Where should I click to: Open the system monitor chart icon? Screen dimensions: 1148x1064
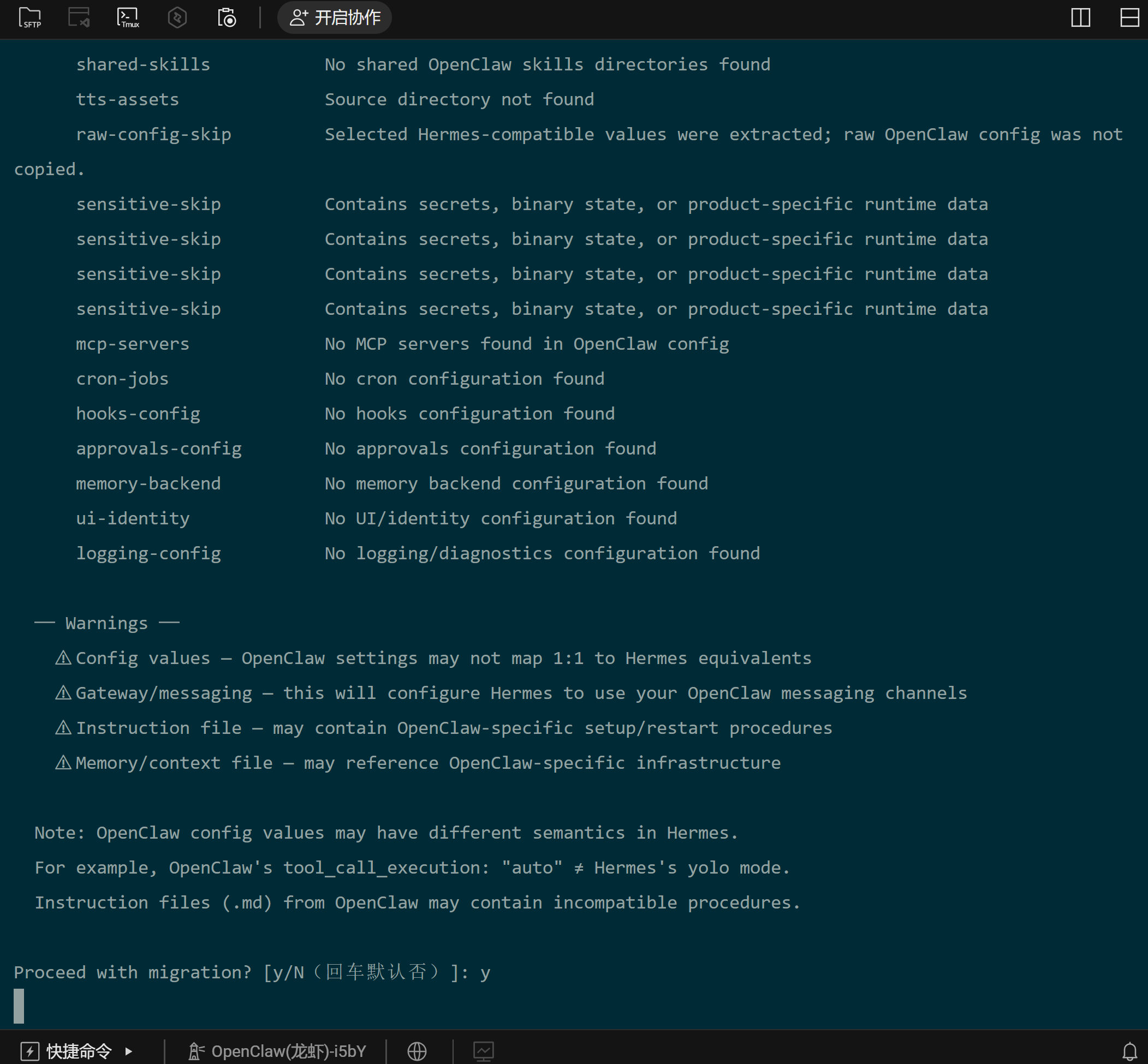tap(483, 1051)
